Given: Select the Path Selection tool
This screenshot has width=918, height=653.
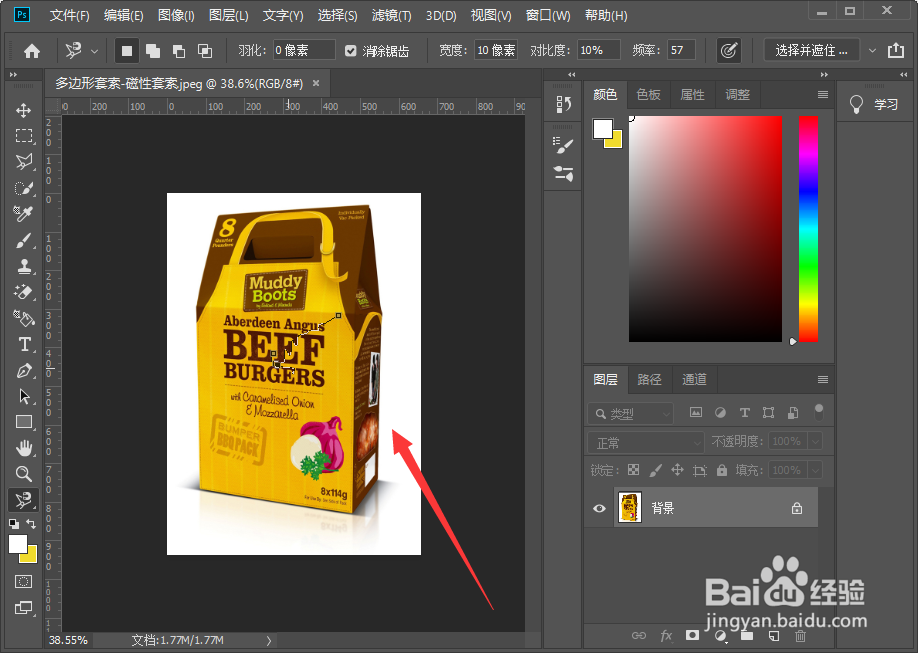Looking at the screenshot, I should point(23,396).
